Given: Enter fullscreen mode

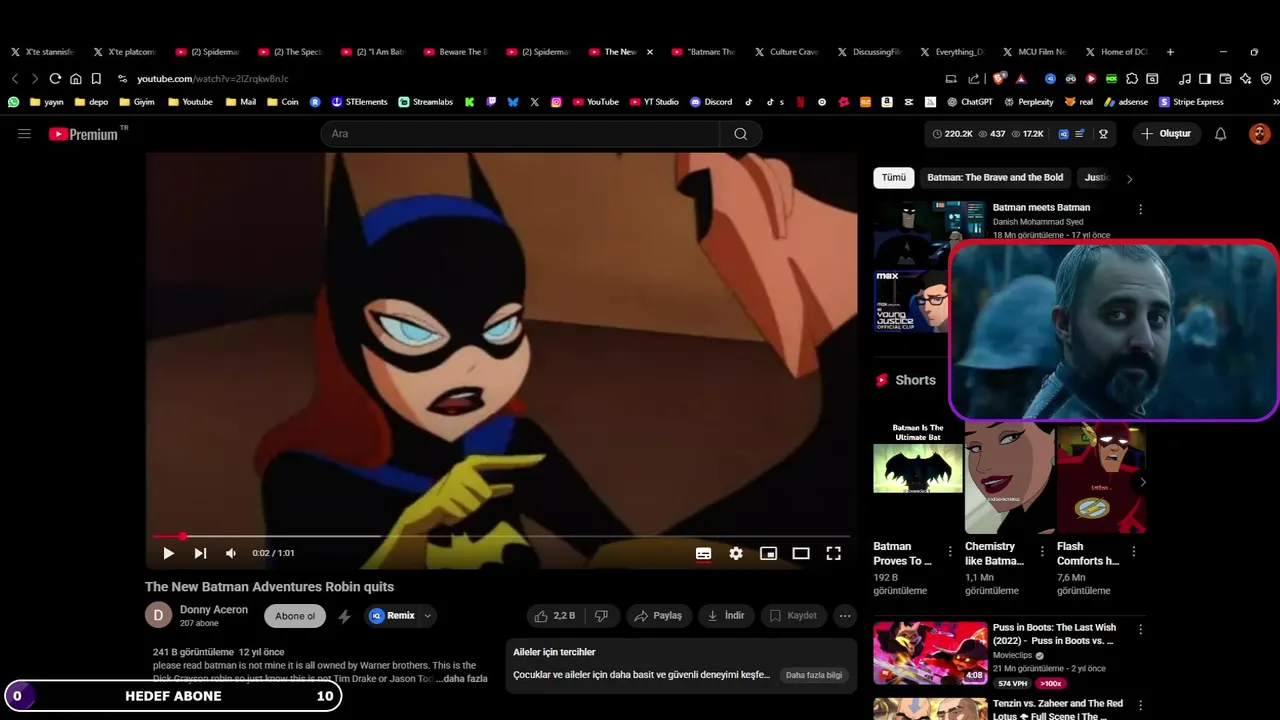Looking at the screenshot, I should (x=833, y=553).
